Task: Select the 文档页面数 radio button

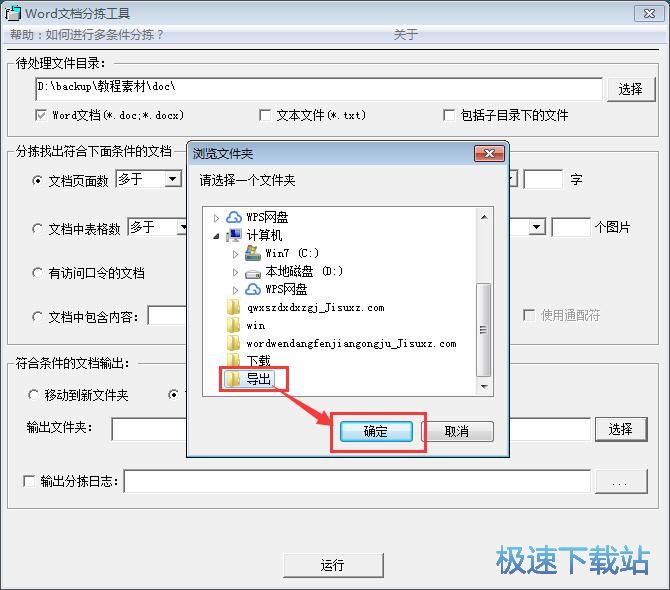Action: (x=37, y=181)
